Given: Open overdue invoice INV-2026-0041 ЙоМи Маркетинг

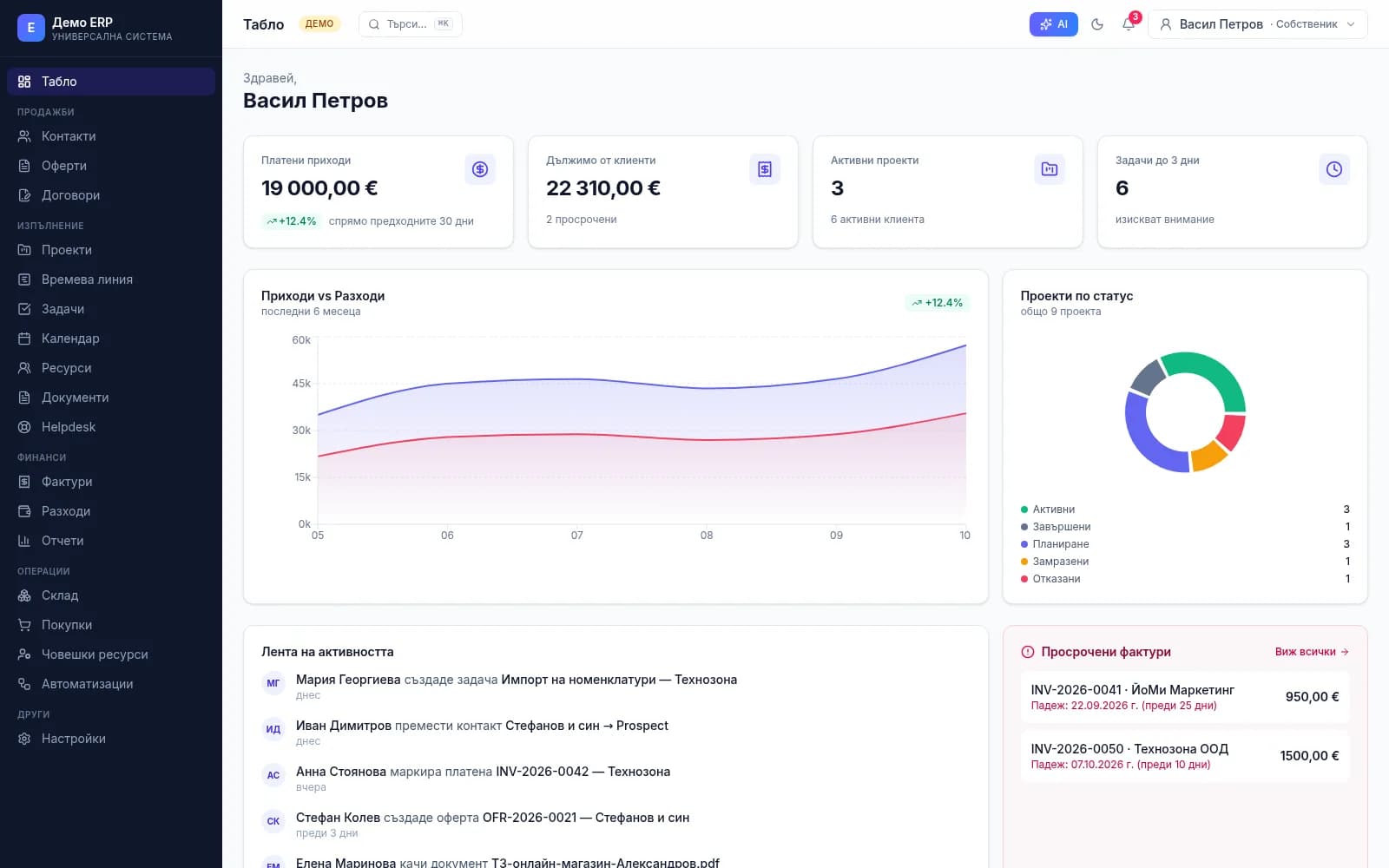Looking at the screenshot, I should [1185, 697].
